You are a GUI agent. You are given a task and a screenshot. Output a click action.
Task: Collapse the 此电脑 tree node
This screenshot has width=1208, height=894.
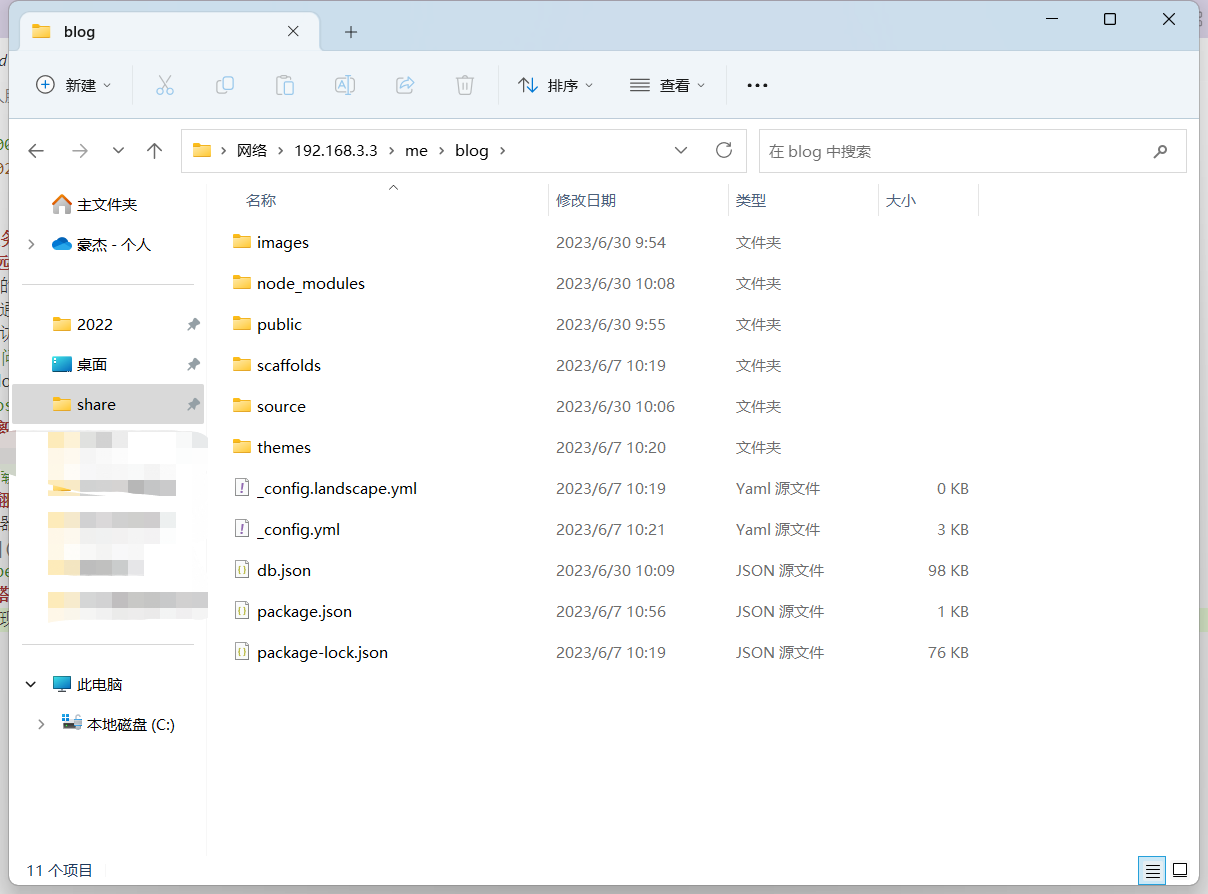click(31, 685)
